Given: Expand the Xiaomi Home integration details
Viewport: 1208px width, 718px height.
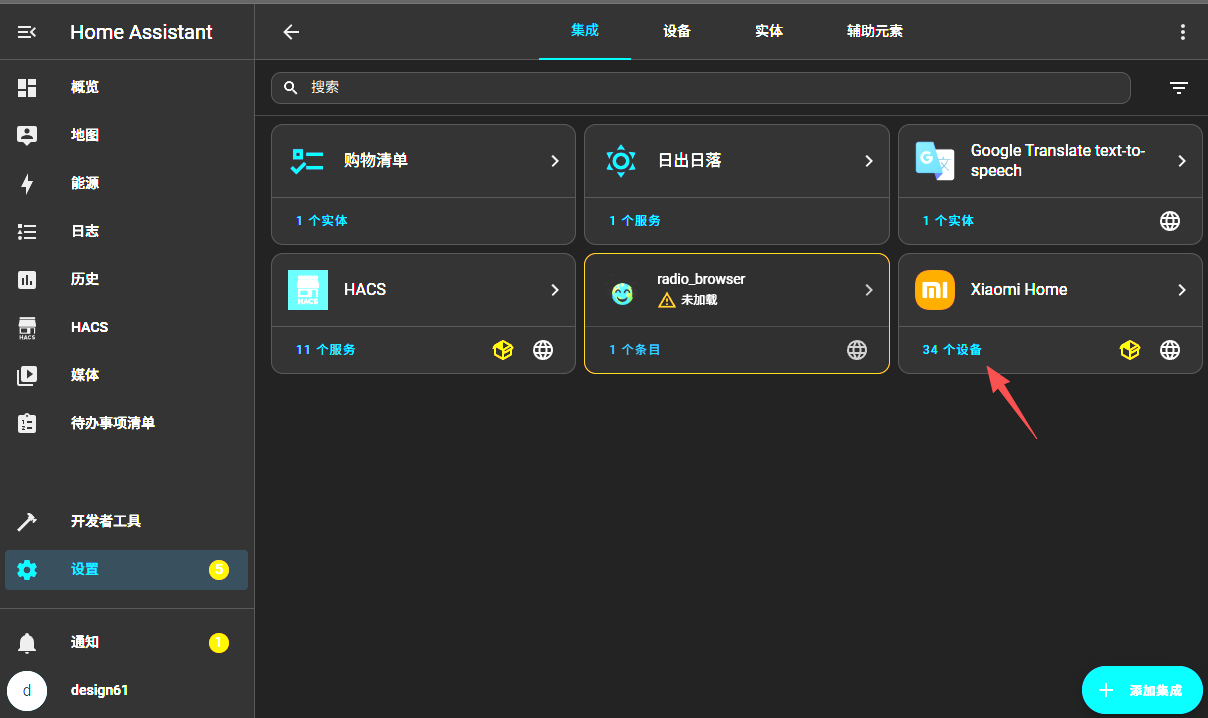Looking at the screenshot, I should click(1183, 289).
